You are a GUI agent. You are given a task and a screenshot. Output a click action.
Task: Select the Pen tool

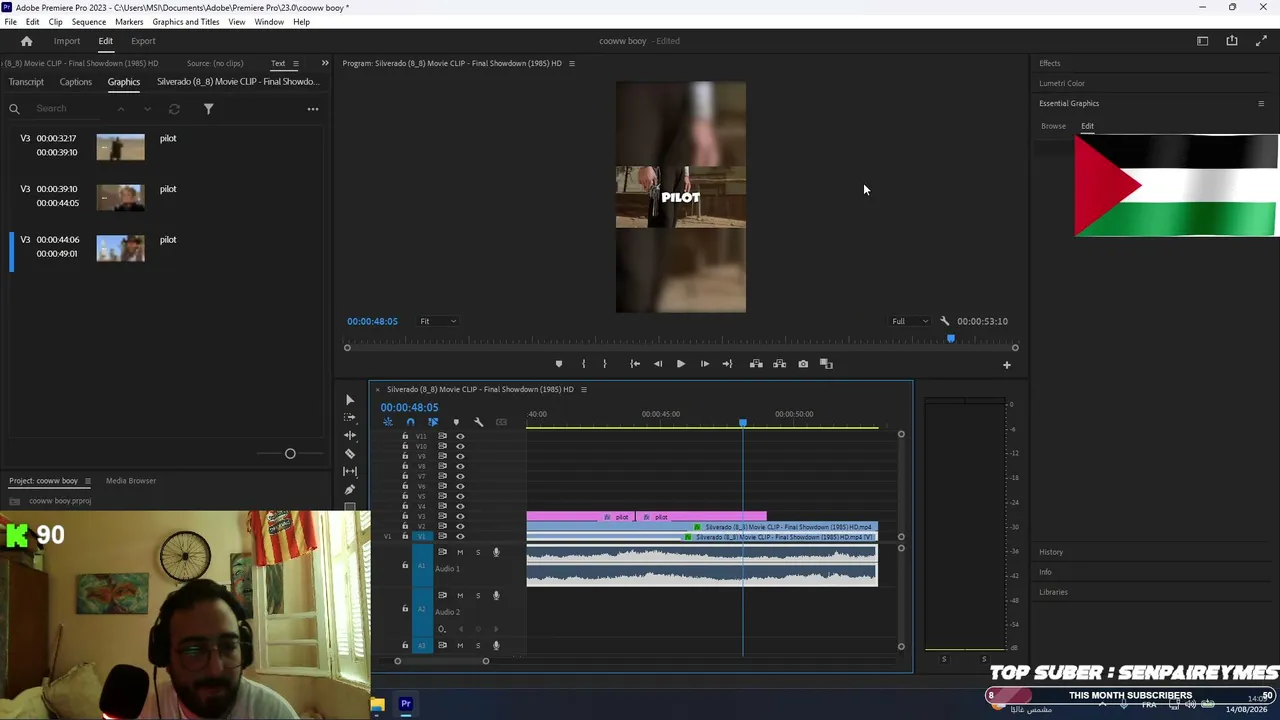point(349,489)
